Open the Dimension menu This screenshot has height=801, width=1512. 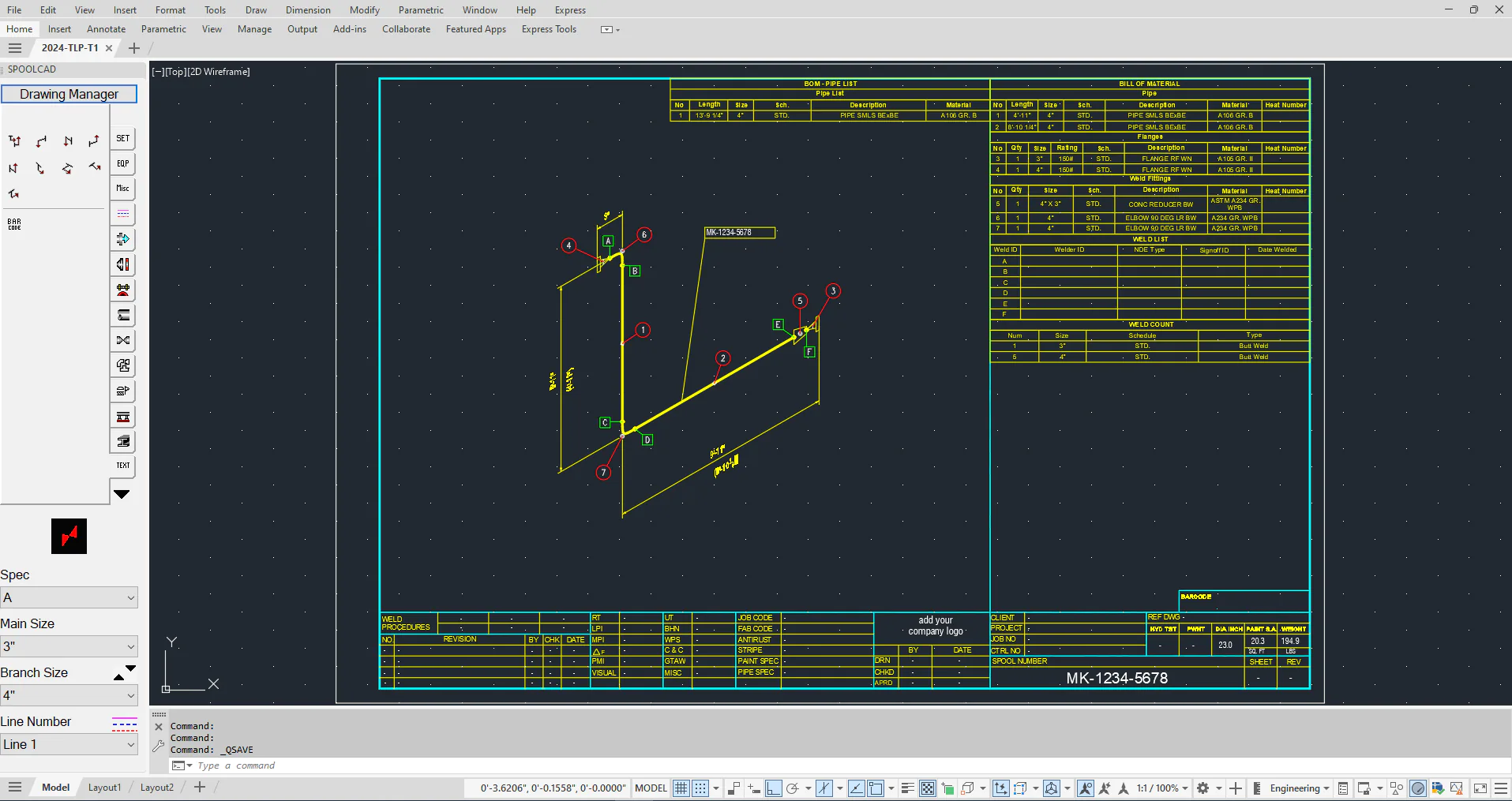click(308, 10)
